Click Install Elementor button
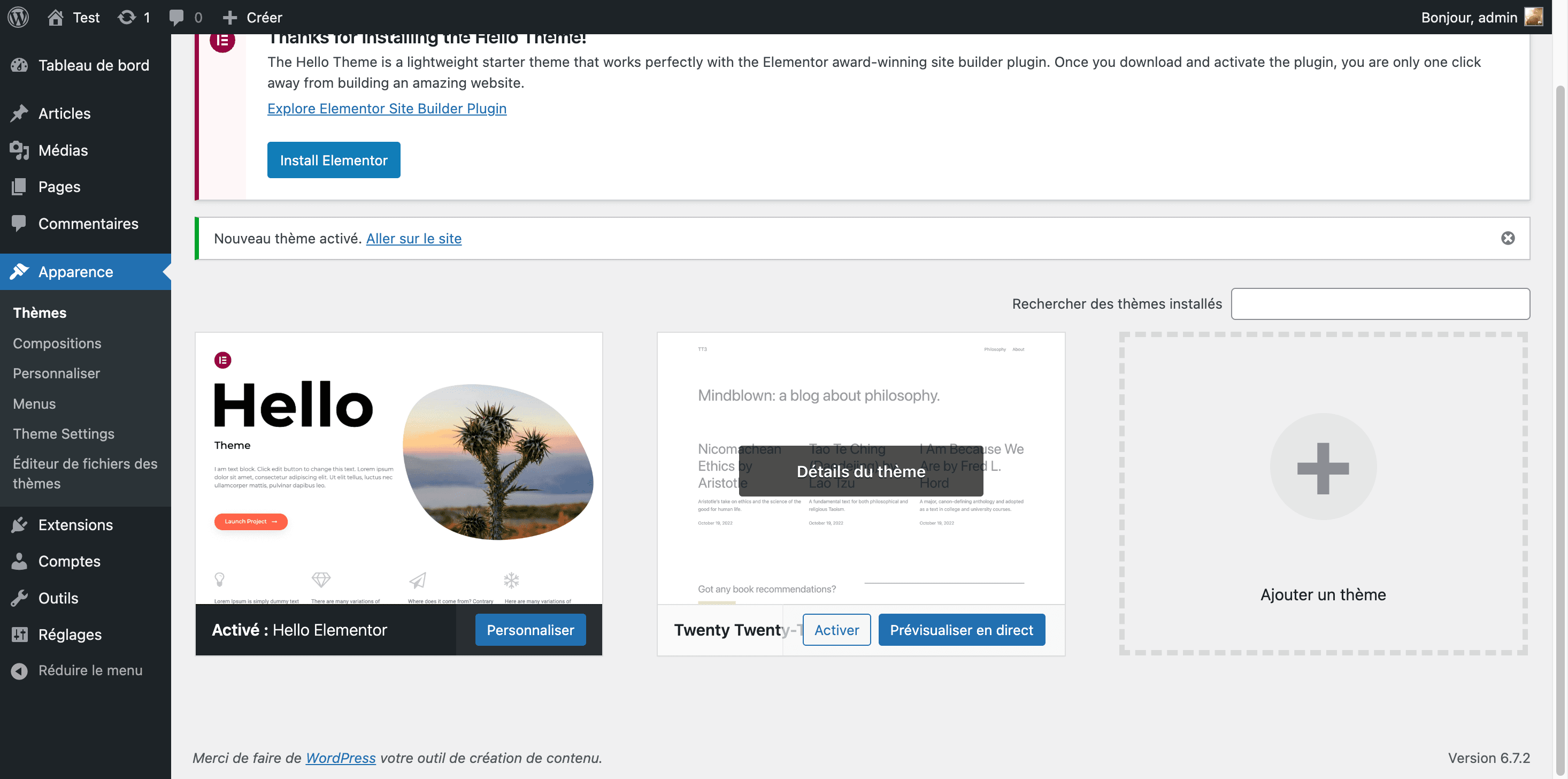This screenshot has width=1568, height=779. pyautogui.click(x=334, y=160)
